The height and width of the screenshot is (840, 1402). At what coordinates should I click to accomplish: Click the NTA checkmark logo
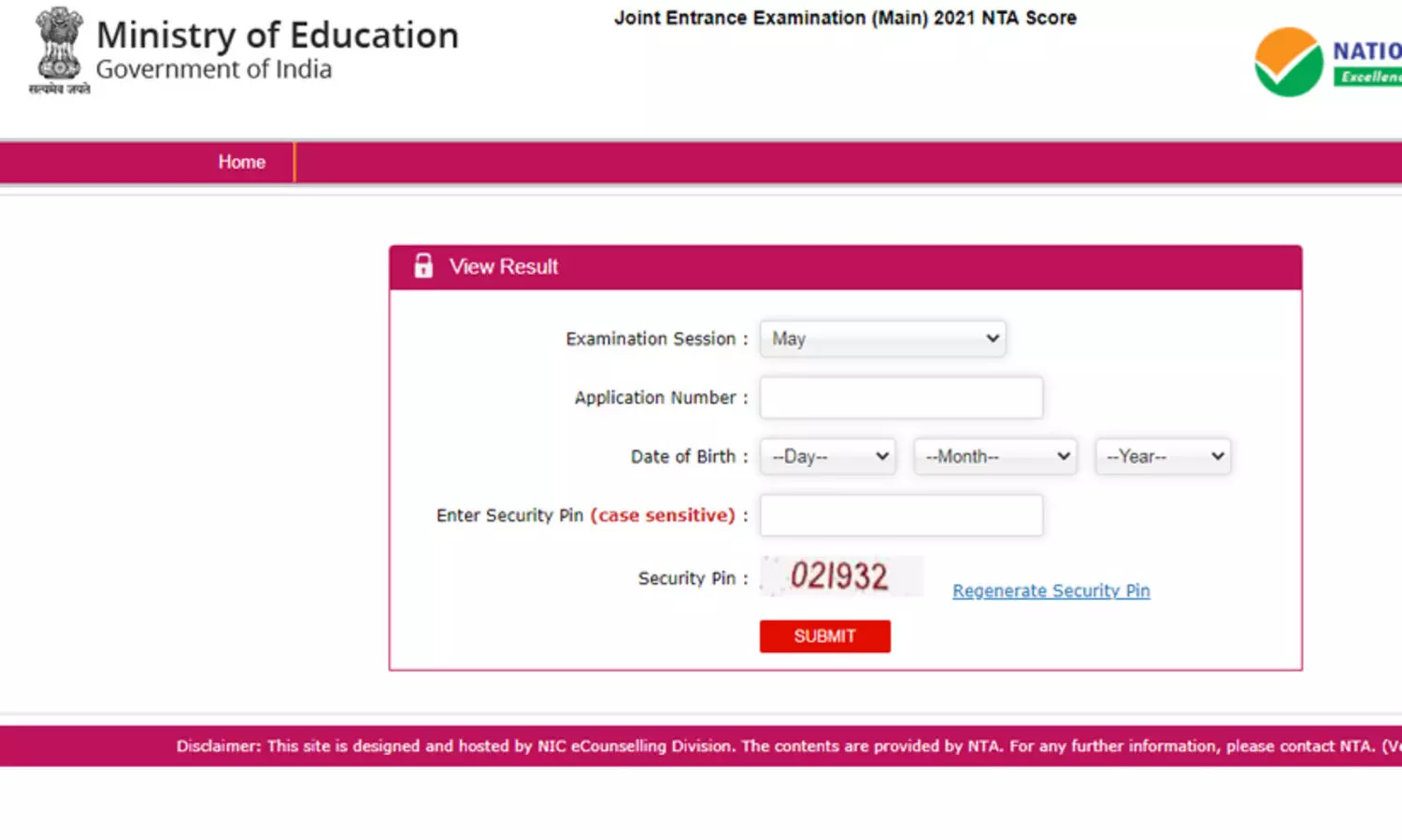(1288, 63)
